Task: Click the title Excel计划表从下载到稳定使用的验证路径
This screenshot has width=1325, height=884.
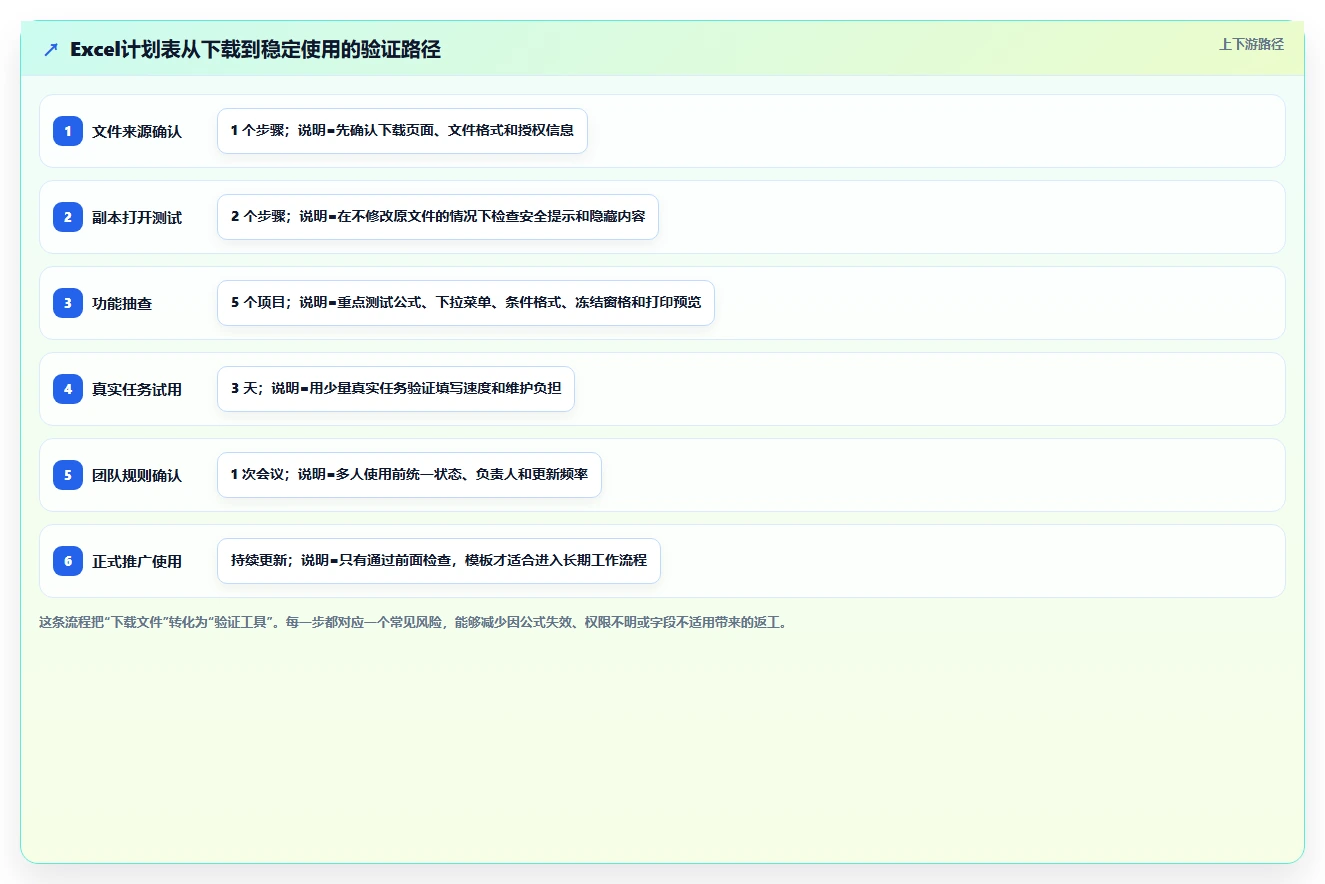Action: click(x=255, y=49)
